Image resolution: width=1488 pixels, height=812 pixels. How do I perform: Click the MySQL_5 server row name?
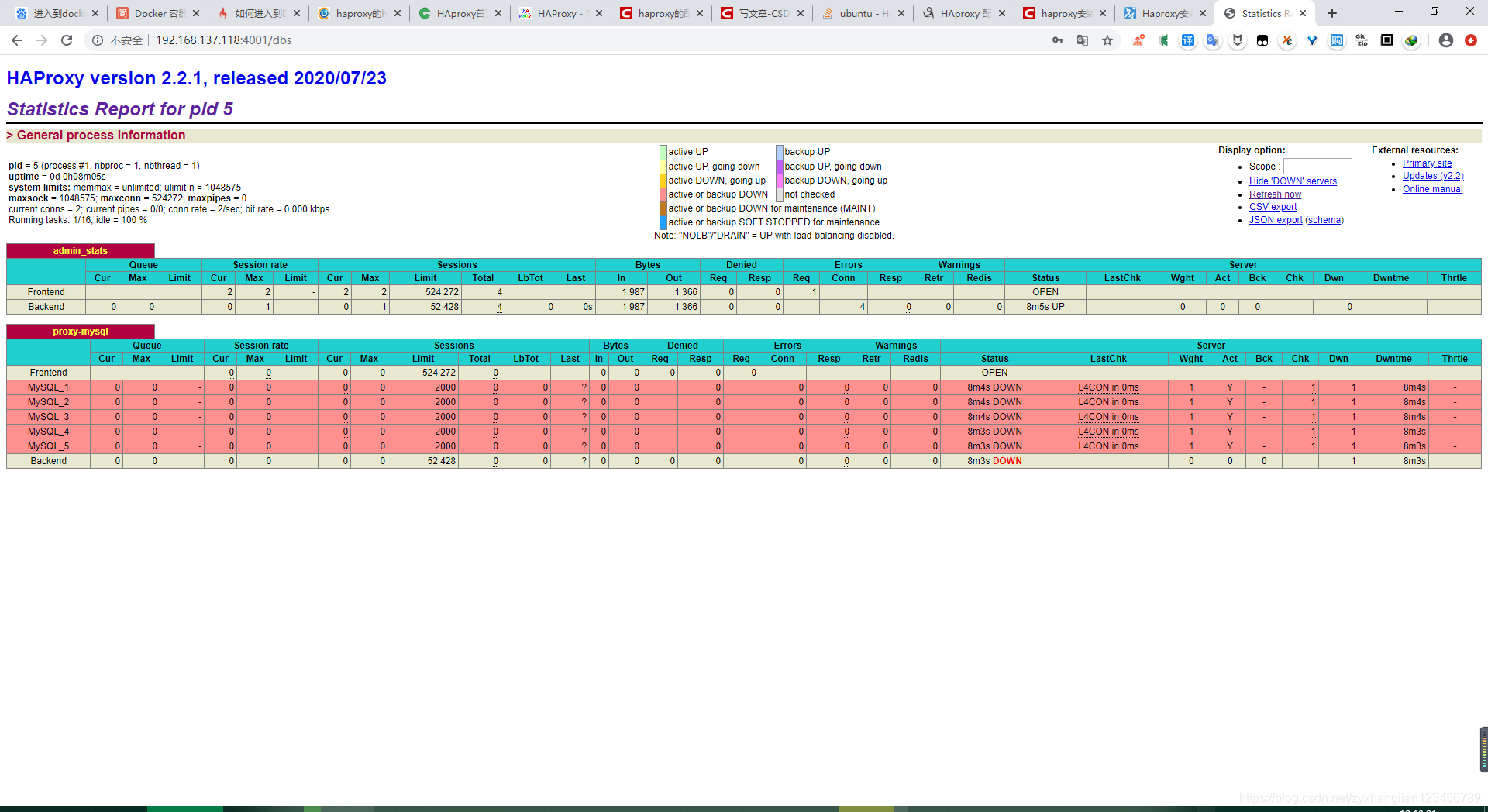coord(48,446)
